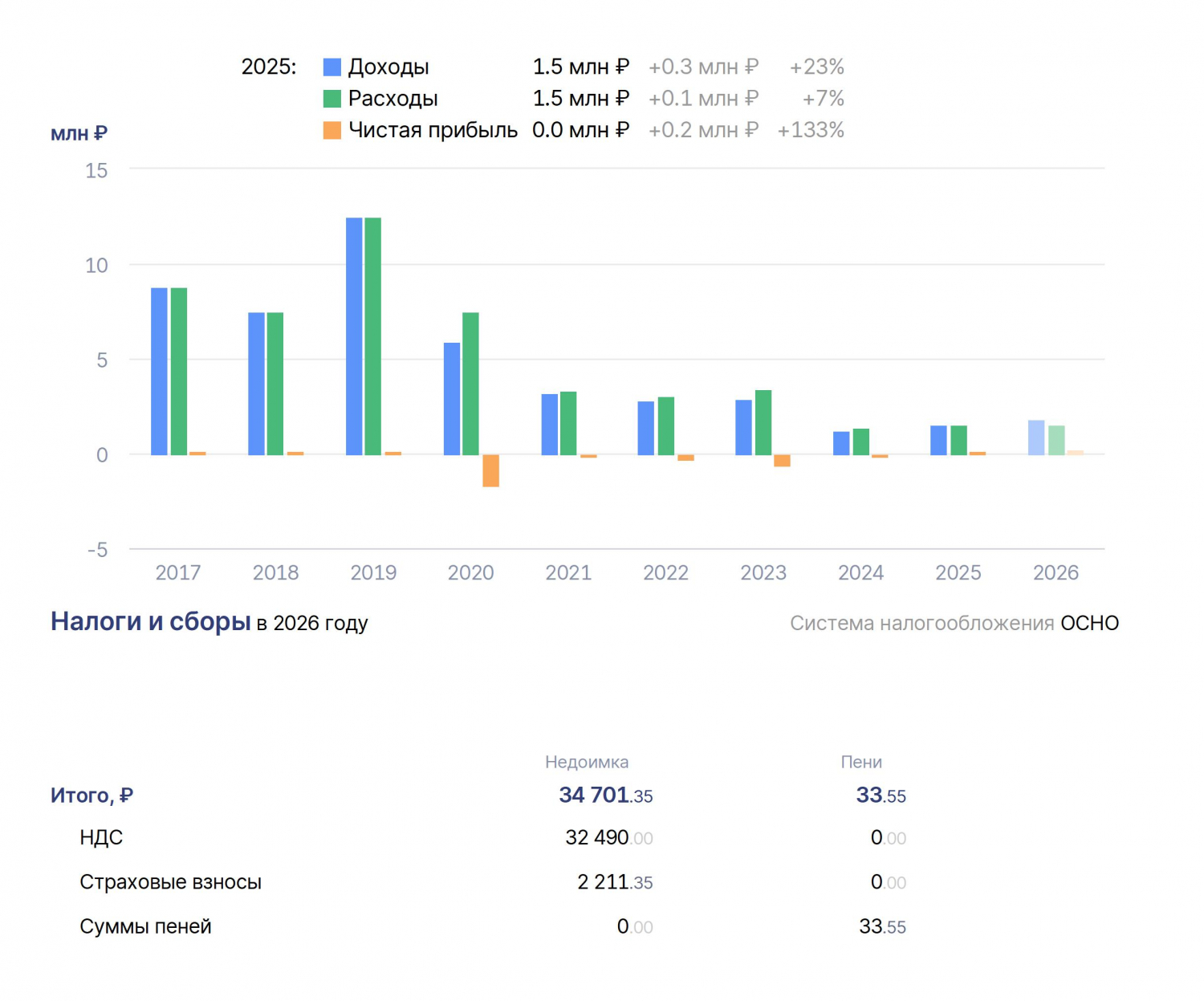Click the Налоги и сборы heading

151,621
